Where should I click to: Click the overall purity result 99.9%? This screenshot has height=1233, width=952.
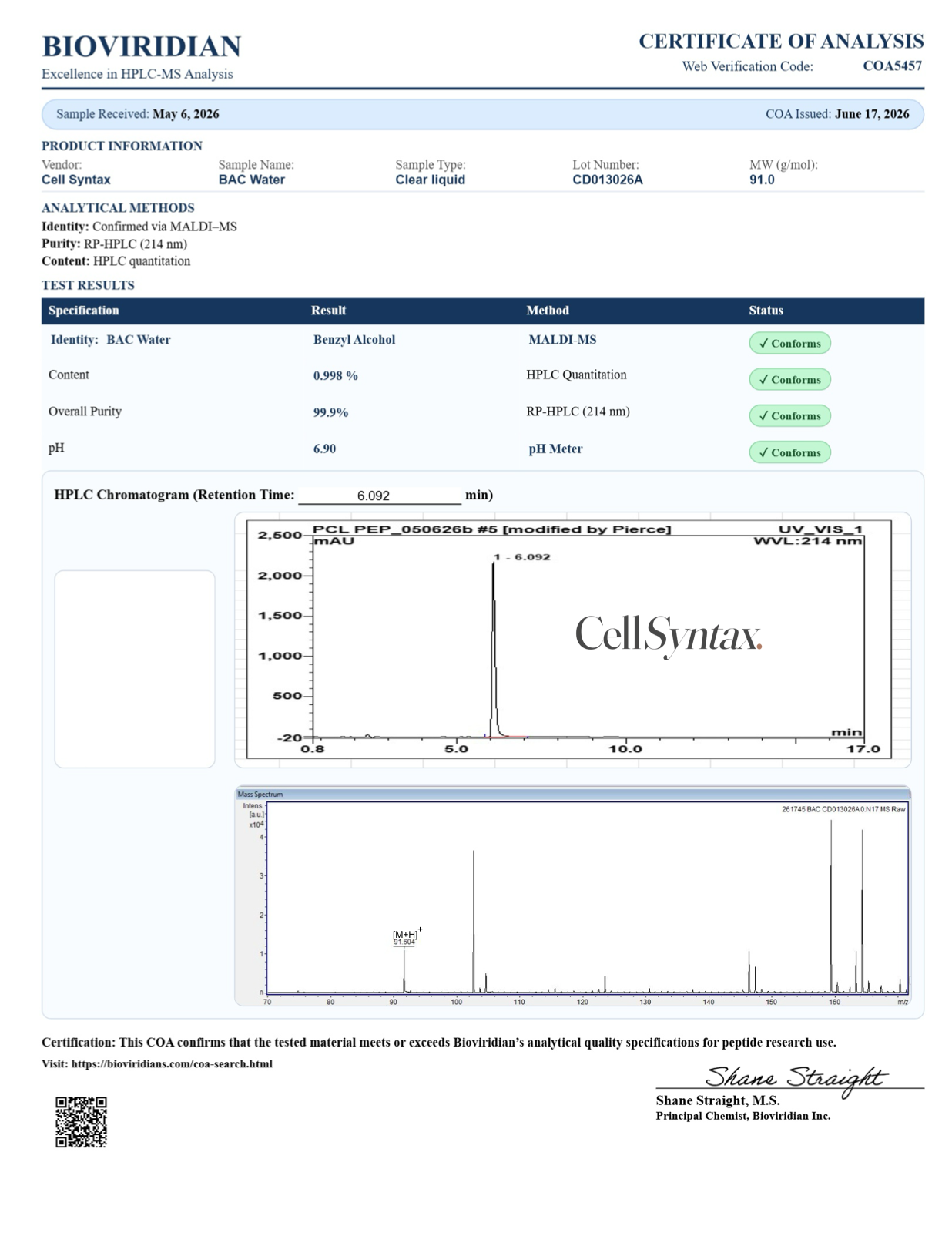[330, 412]
